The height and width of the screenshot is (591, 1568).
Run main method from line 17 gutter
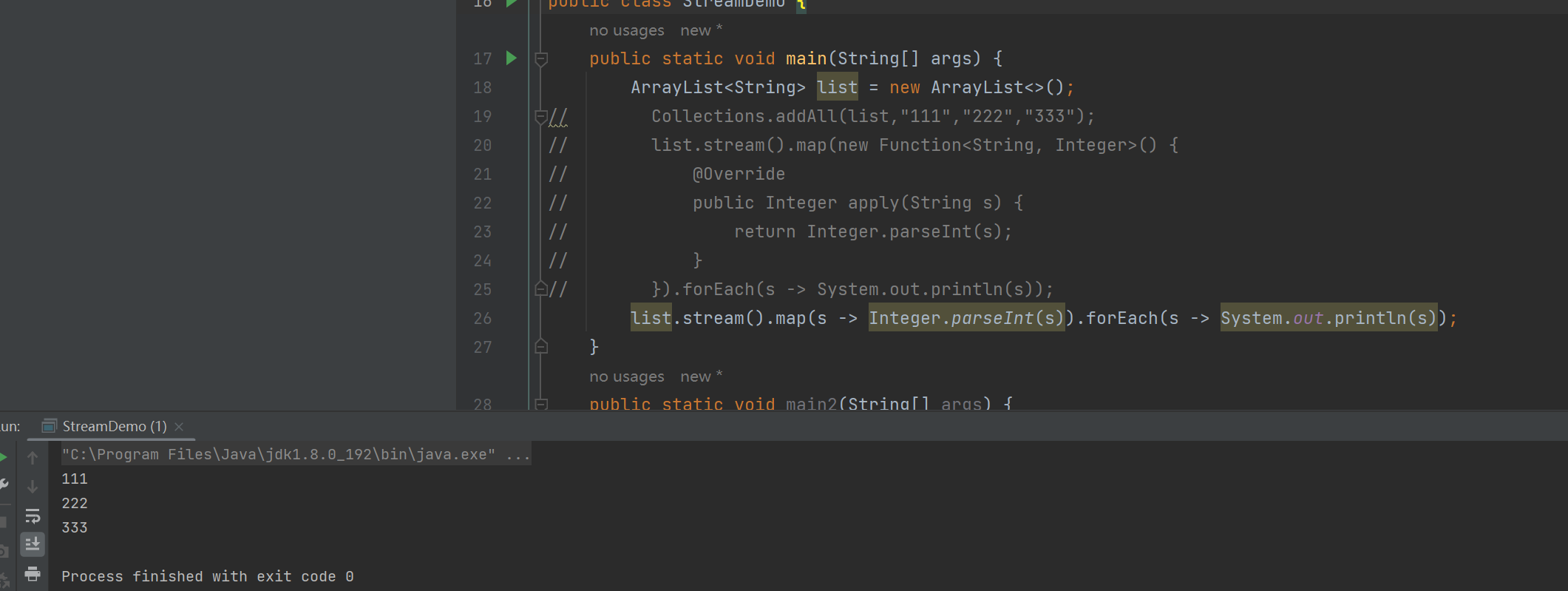(512, 58)
